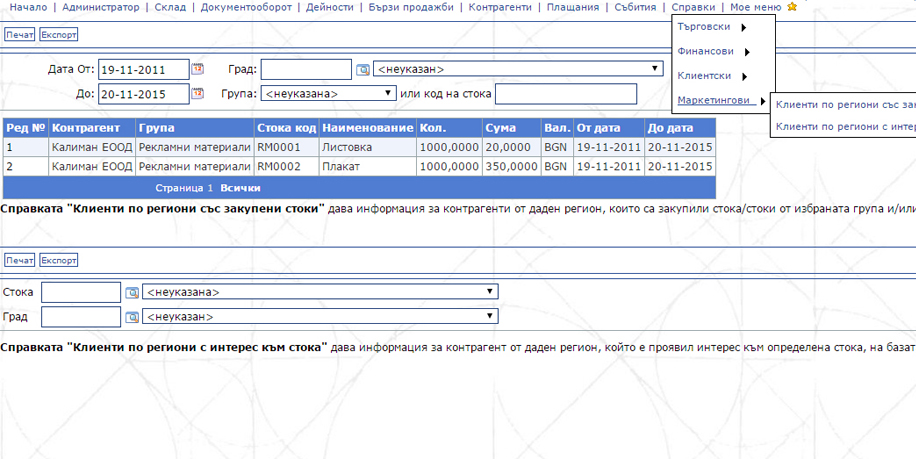This screenshot has width=916, height=459.
Task: Focus the top Град code field
Action: 306,69
